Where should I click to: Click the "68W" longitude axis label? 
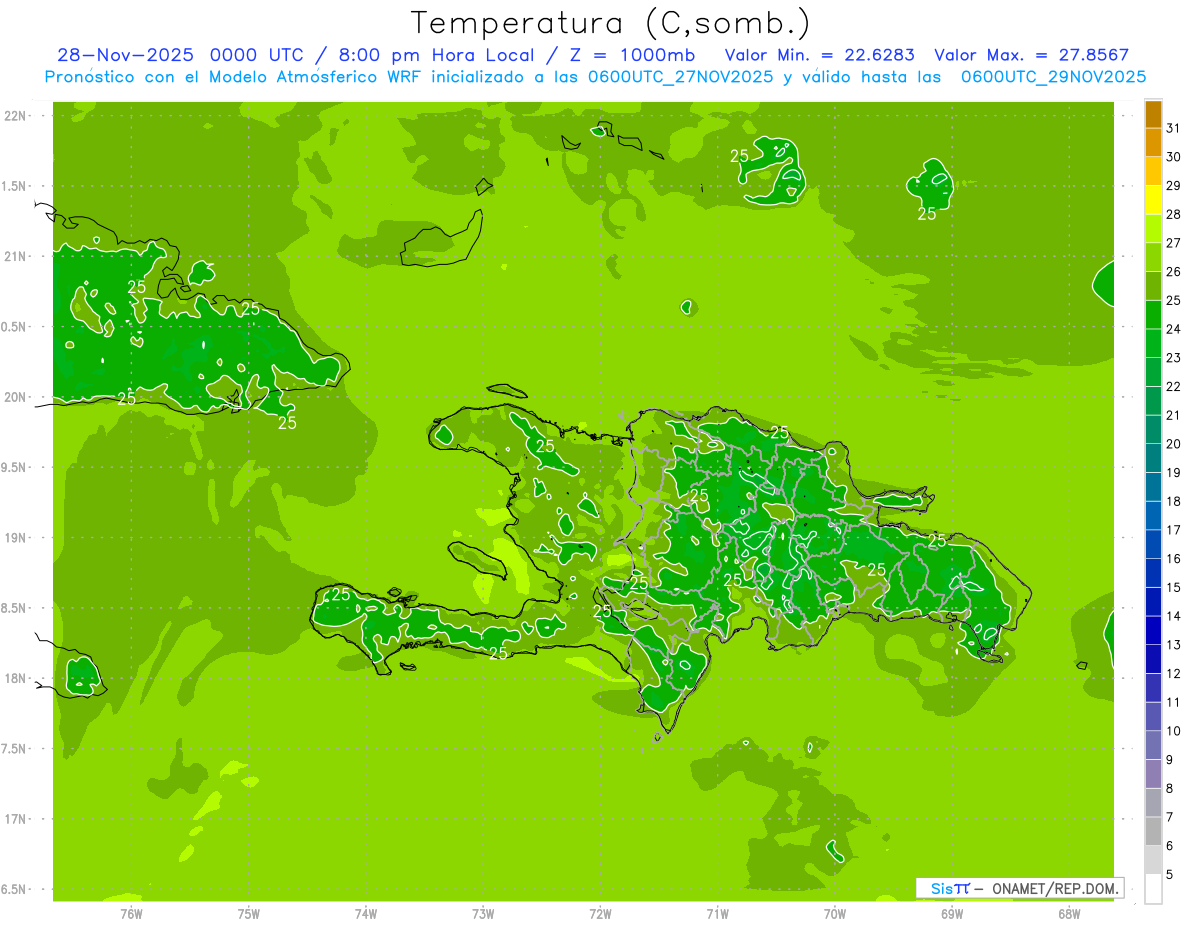coord(1069,913)
